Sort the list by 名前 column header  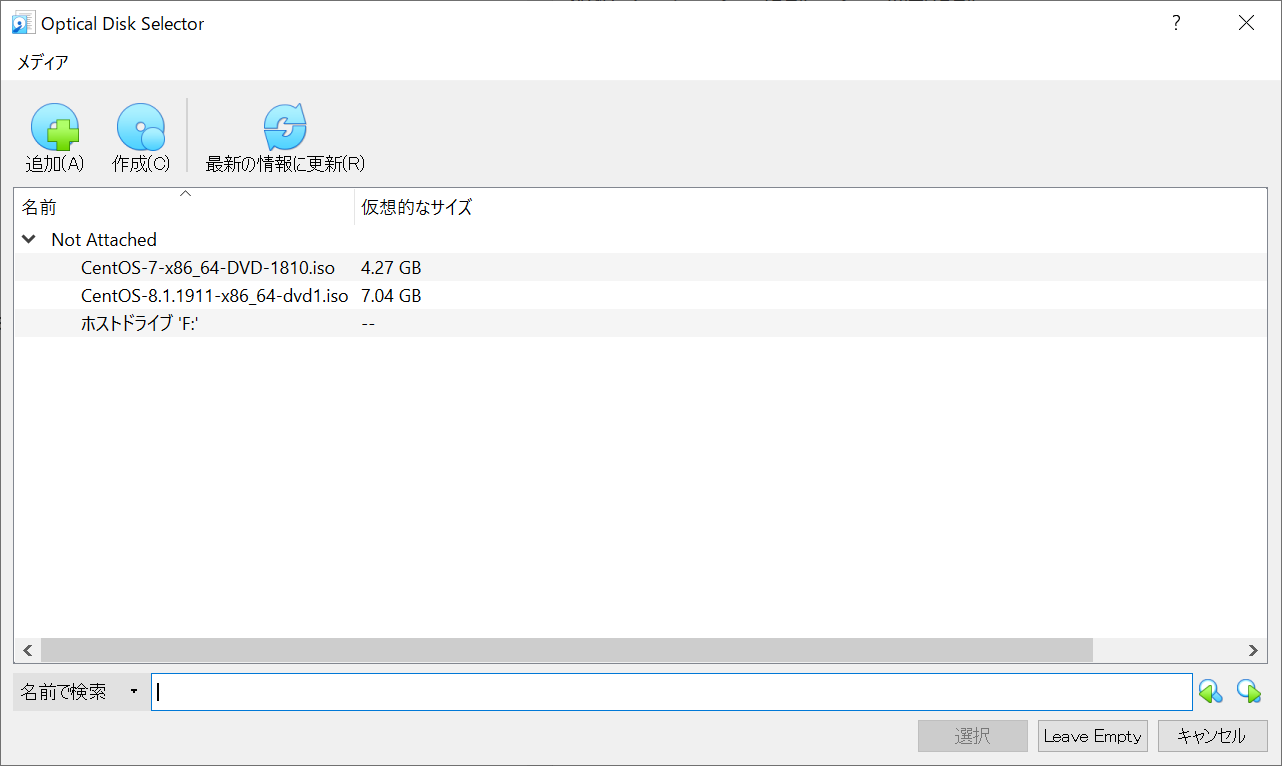pyautogui.click(x=184, y=208)
